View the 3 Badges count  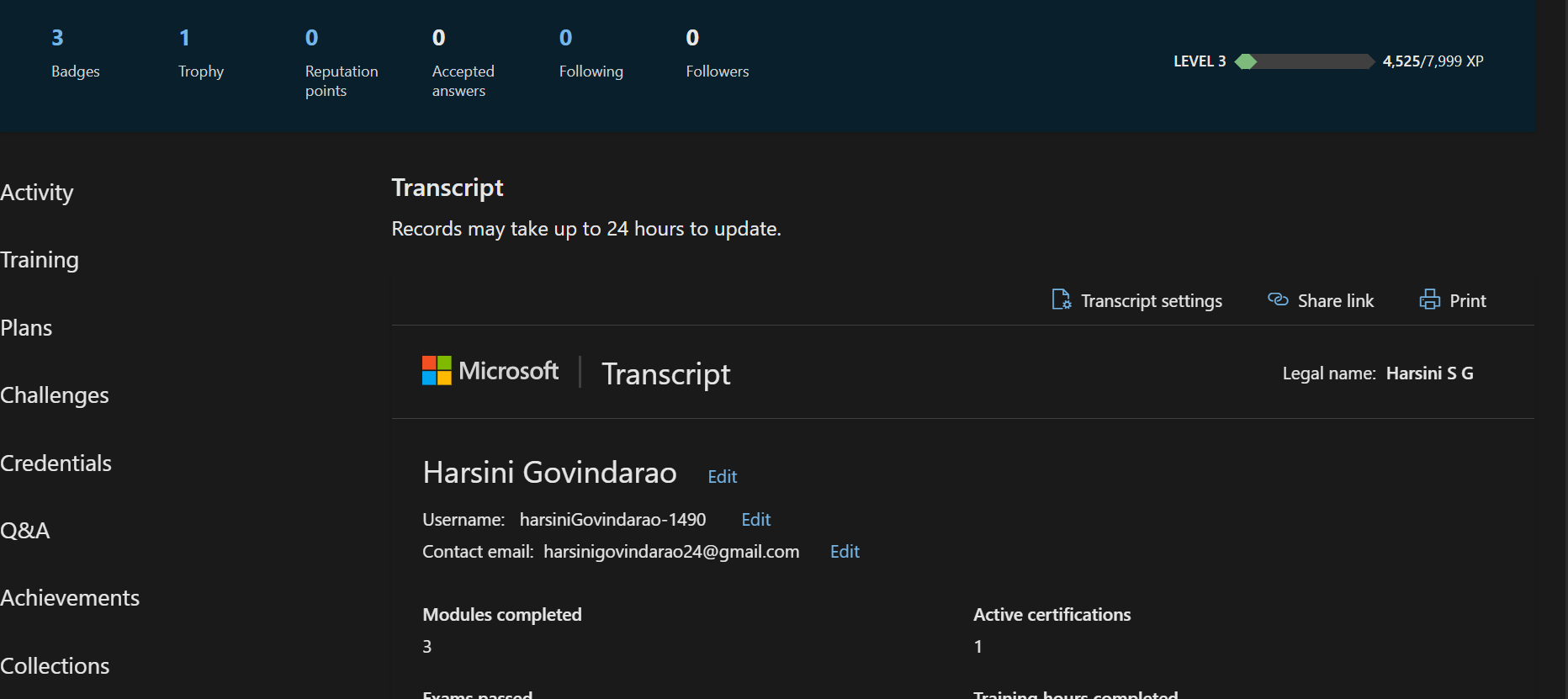[x=75, y=54]
